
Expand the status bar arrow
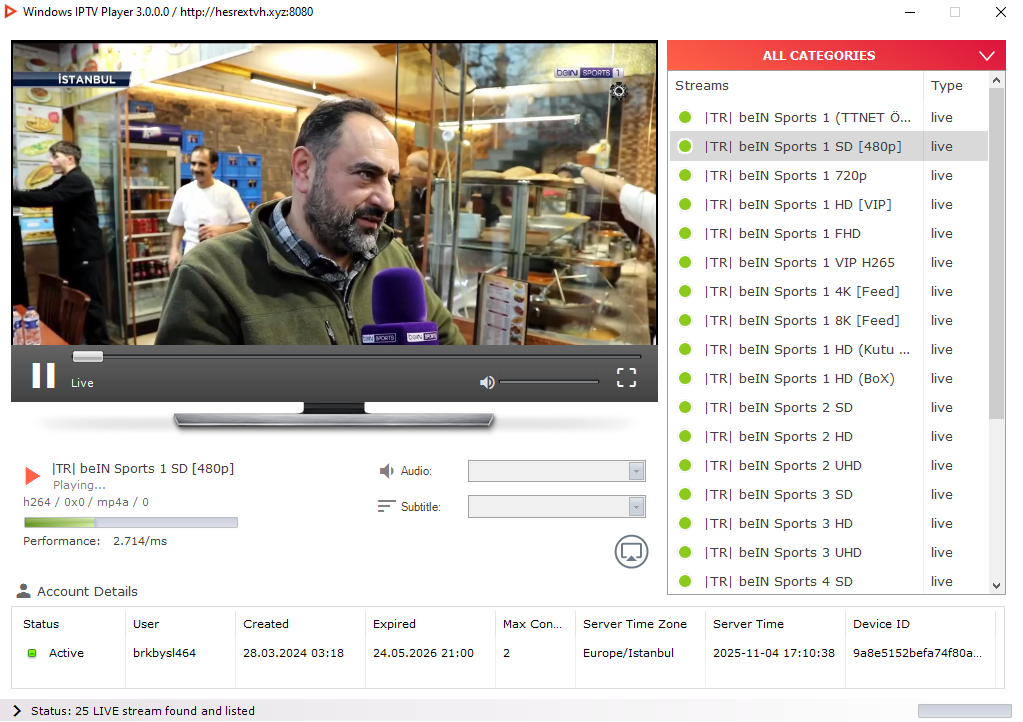(x=17, y=711)
